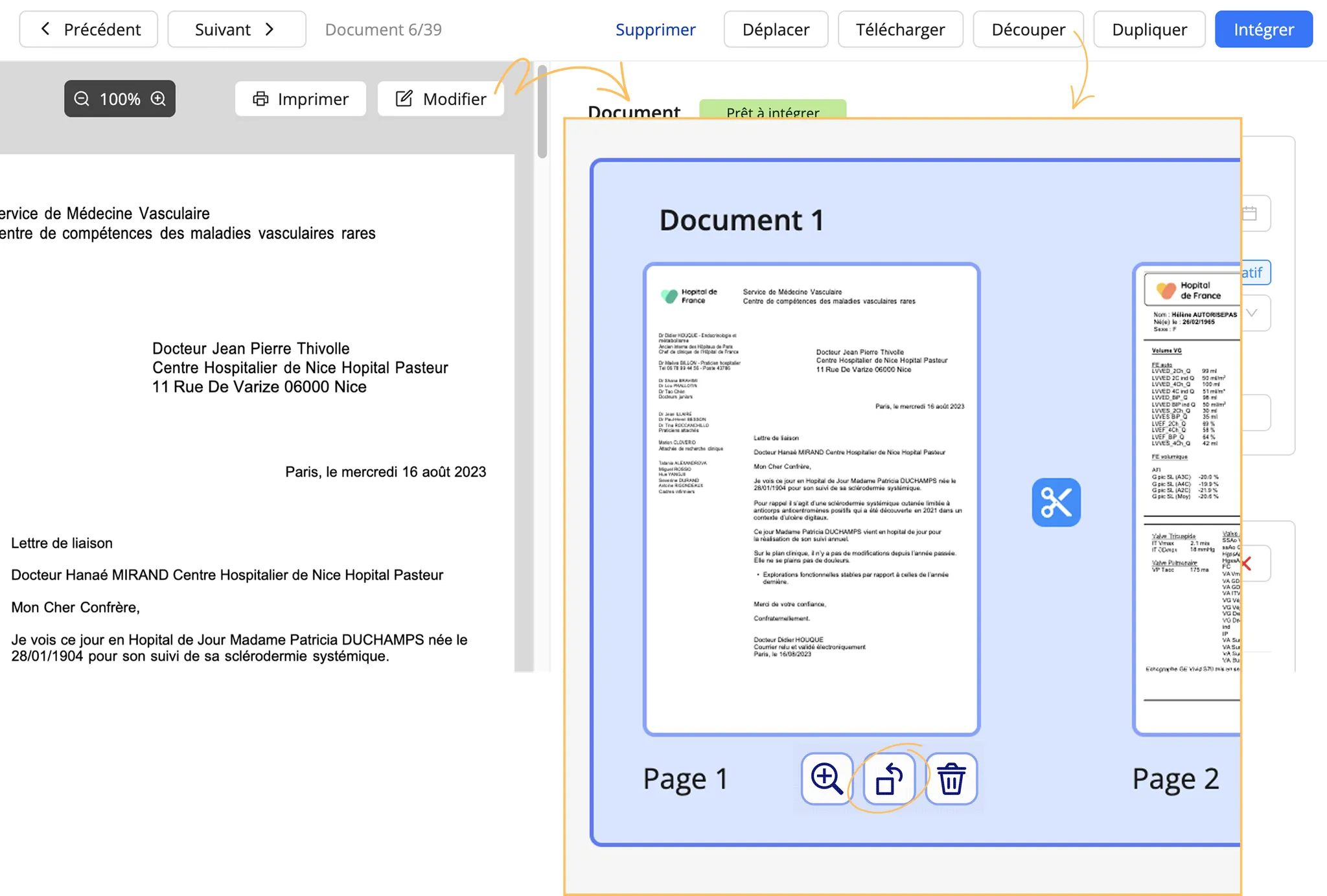Image resolution: width=1327 pixels, height=896 pixels.
Task: Click the 'Mon Cher Confrère,' line
Action: click(x=75, y=607)
